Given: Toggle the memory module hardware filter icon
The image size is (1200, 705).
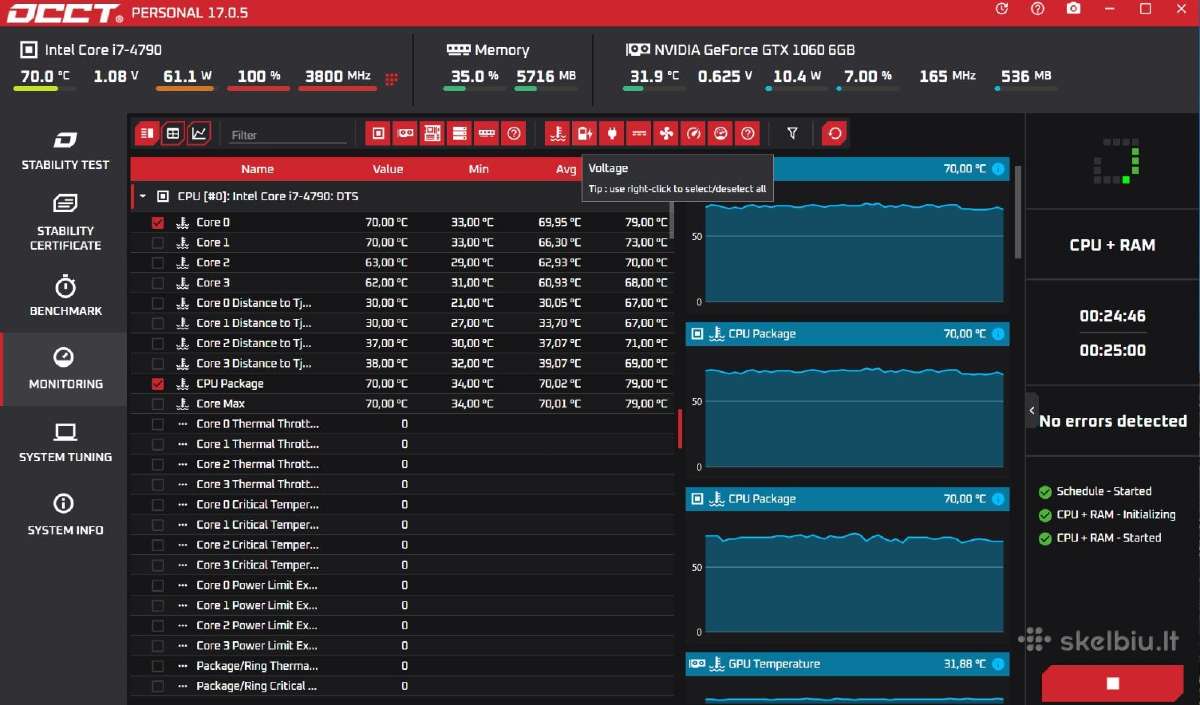Looking at the screenshot, I should pos(486,133).
